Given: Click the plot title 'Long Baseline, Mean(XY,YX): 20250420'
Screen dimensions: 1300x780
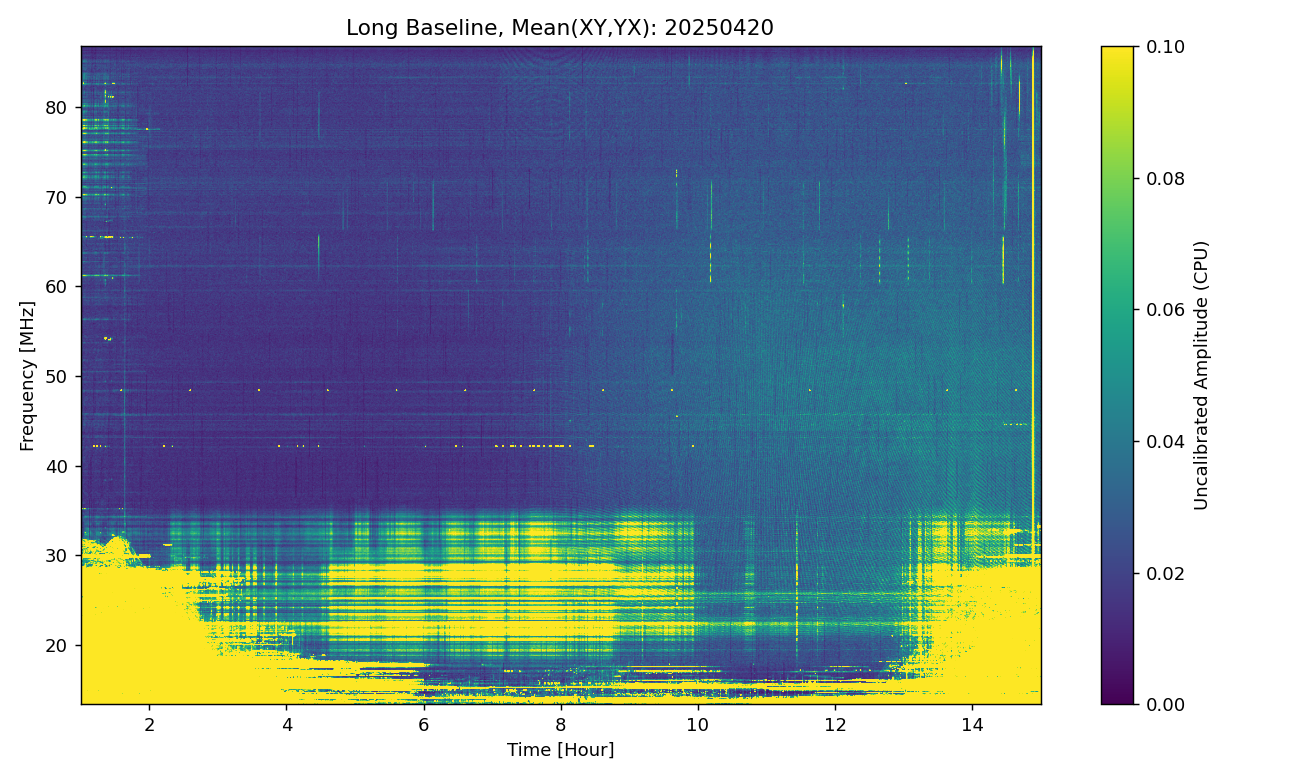Looking at the screenshot, I should [x=559, y=28].
